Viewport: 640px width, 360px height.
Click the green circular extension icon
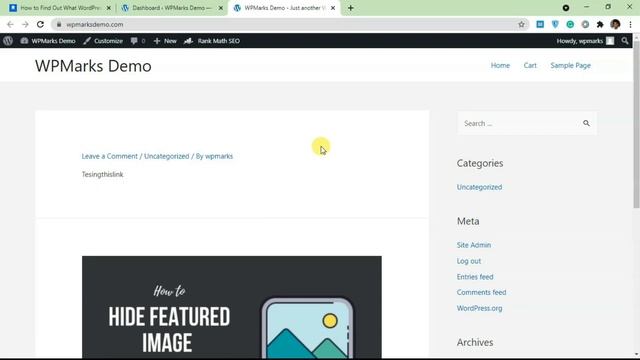pos(570,24)
